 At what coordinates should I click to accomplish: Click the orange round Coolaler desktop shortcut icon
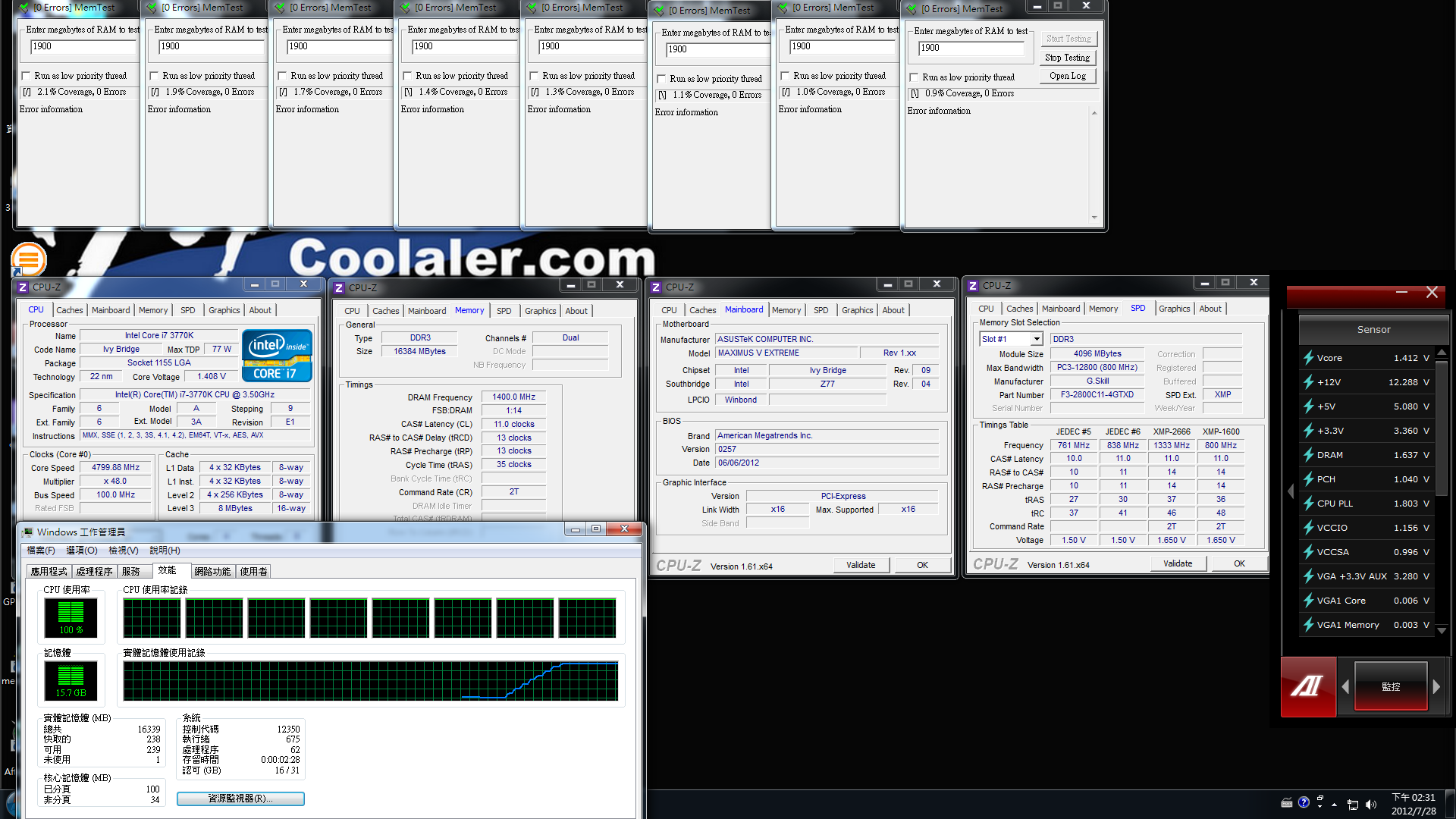point(29,259)
